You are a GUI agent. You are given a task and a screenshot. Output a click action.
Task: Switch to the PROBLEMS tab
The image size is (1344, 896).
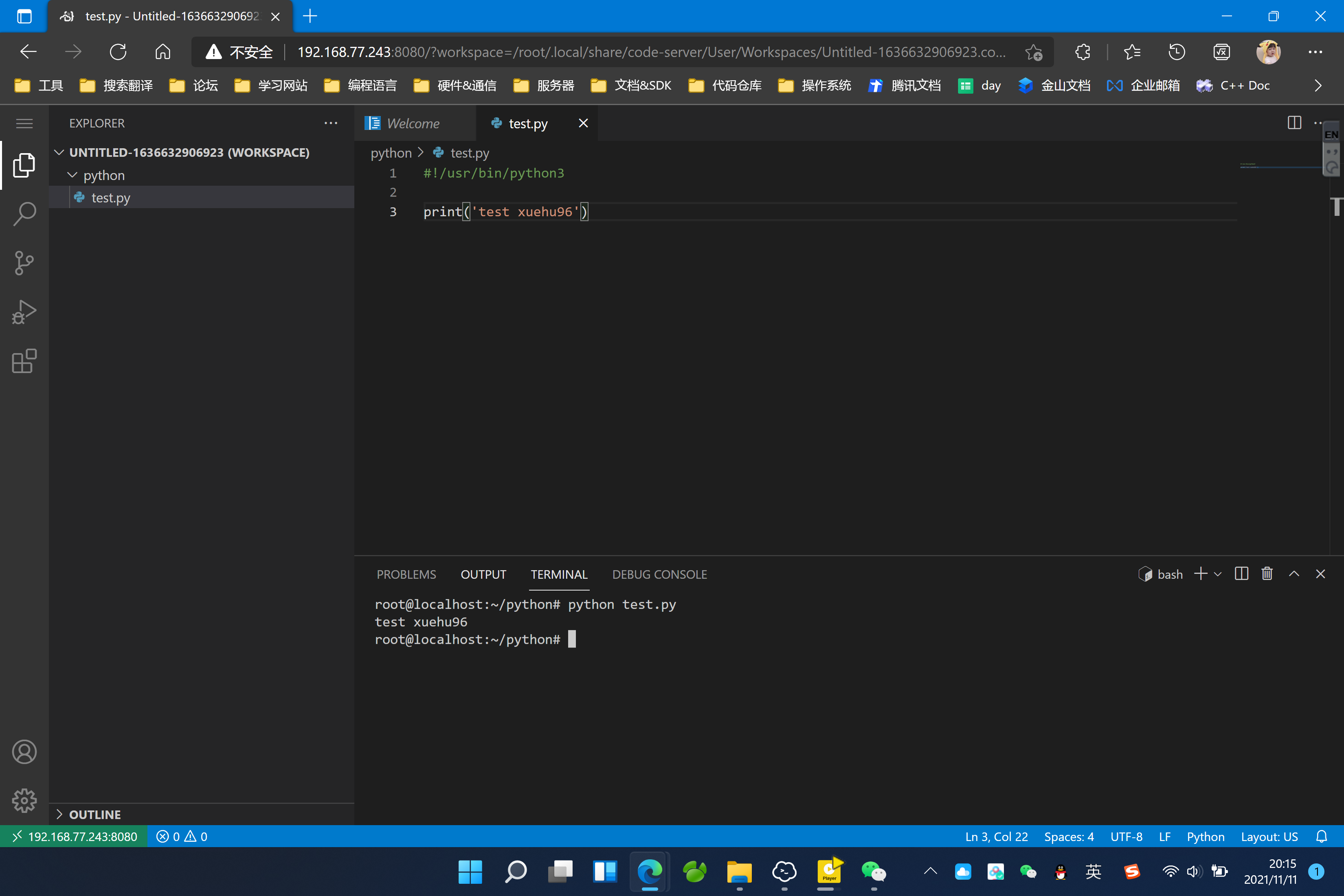pos(406,574)
